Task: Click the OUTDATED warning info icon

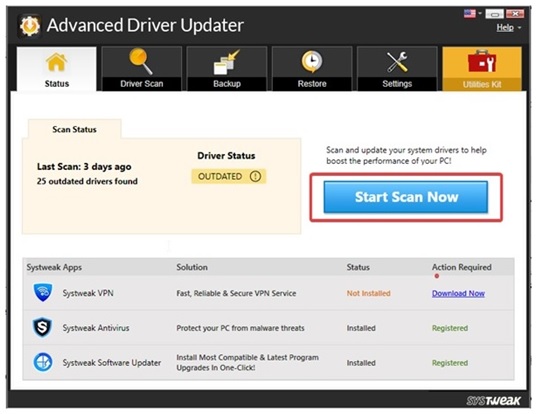Action: click(255, 176)
